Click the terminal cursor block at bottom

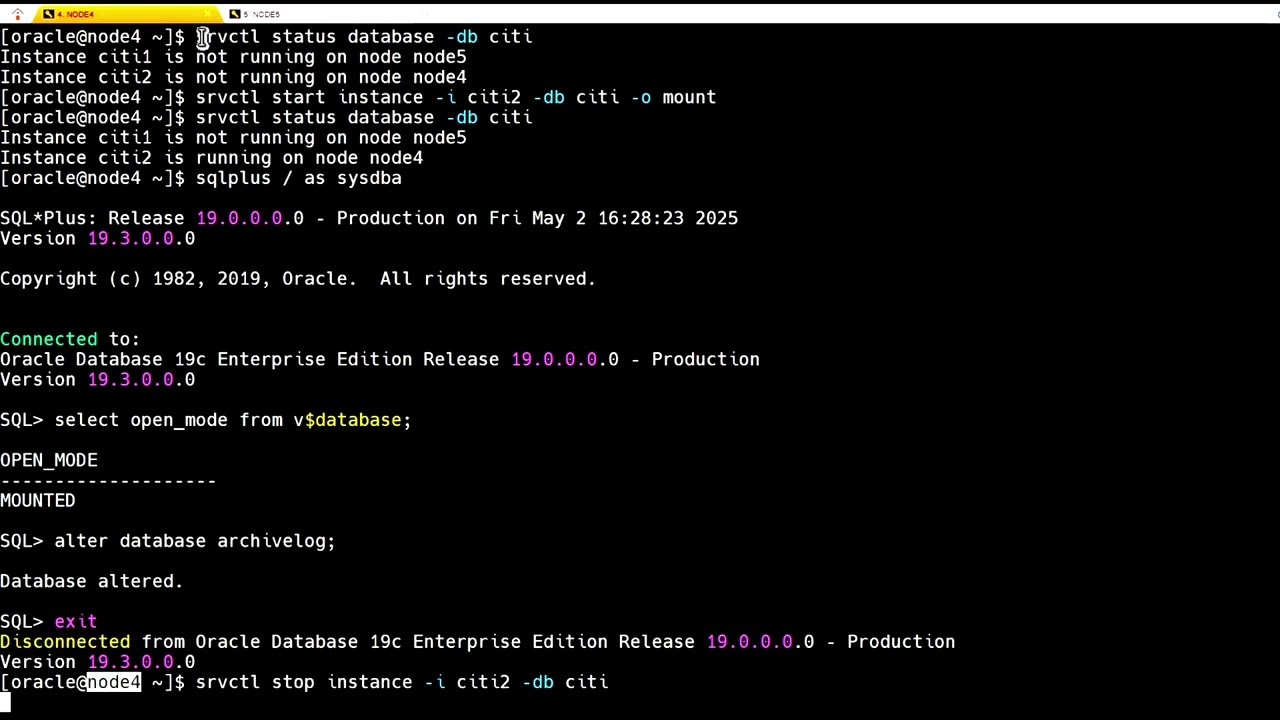click(5, 702)
